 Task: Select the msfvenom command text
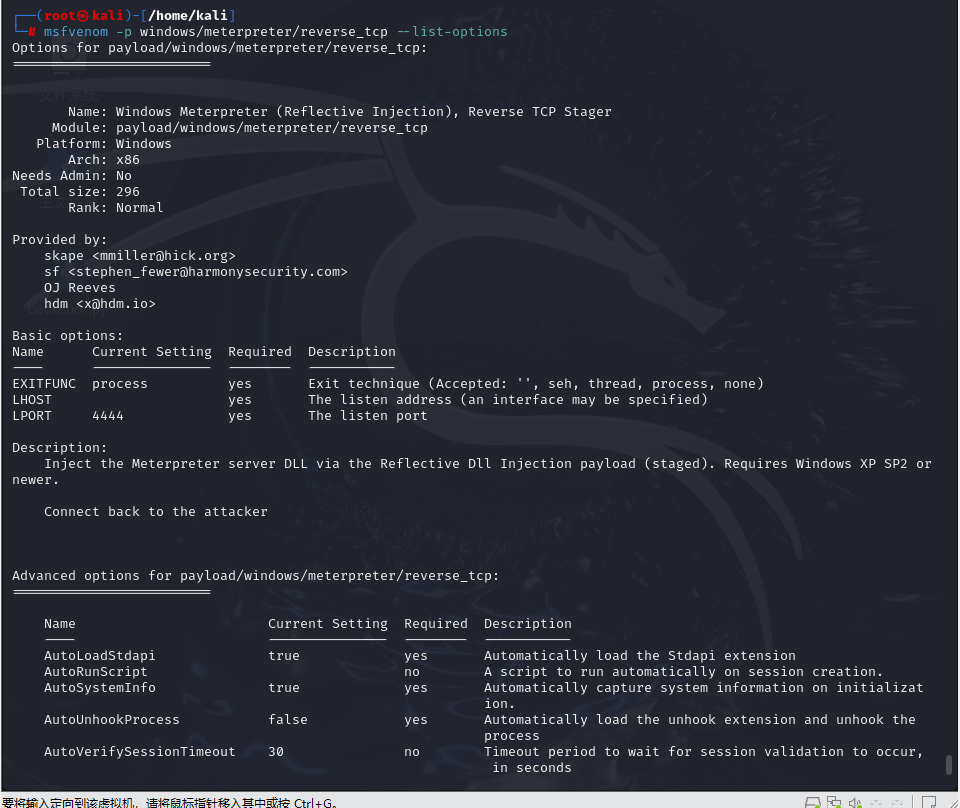click(x=75, y=31)
